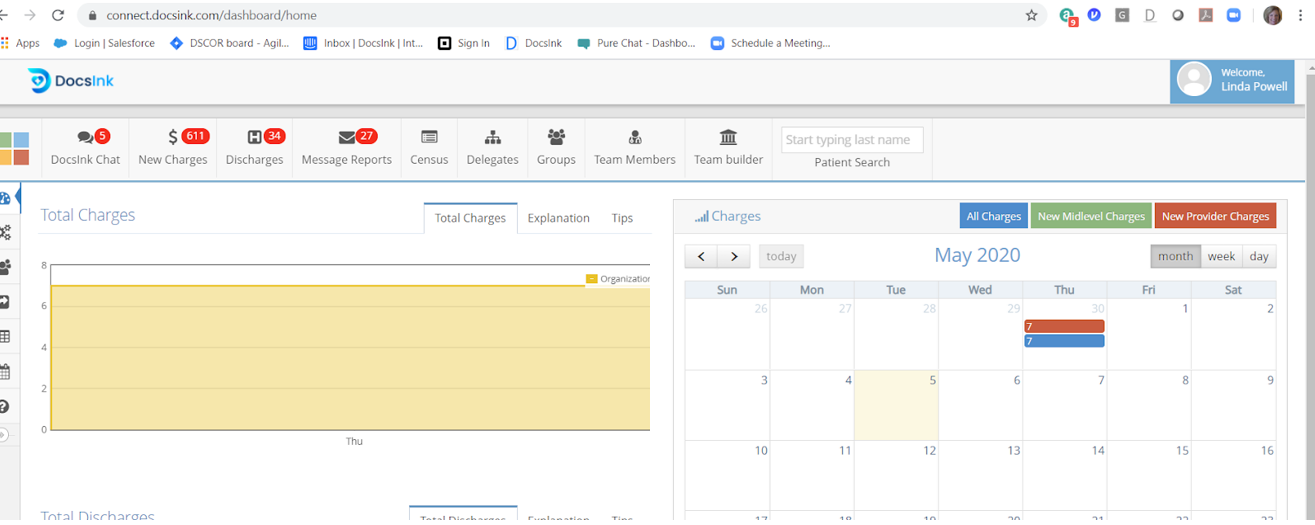This screenshot has width=1315, height=525.
Task: Open the help question-mark sidebar icon
Action: coord(5,407)
